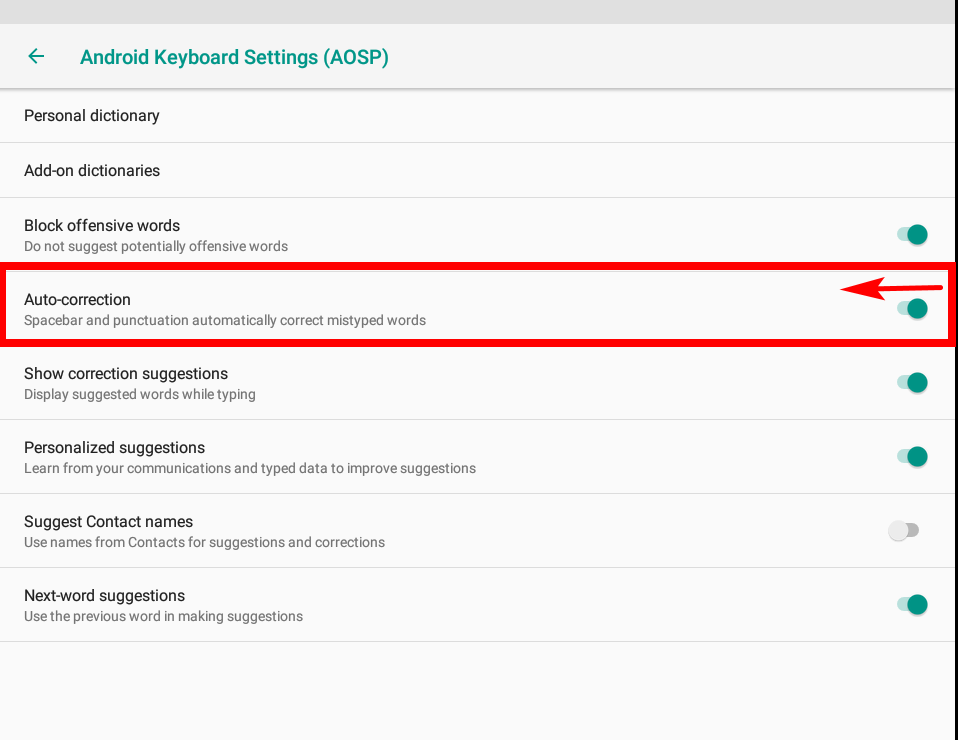Click 'Show correction suggestions' label
This screenshot has height=740, width=958.
click(x=126, y=373)
